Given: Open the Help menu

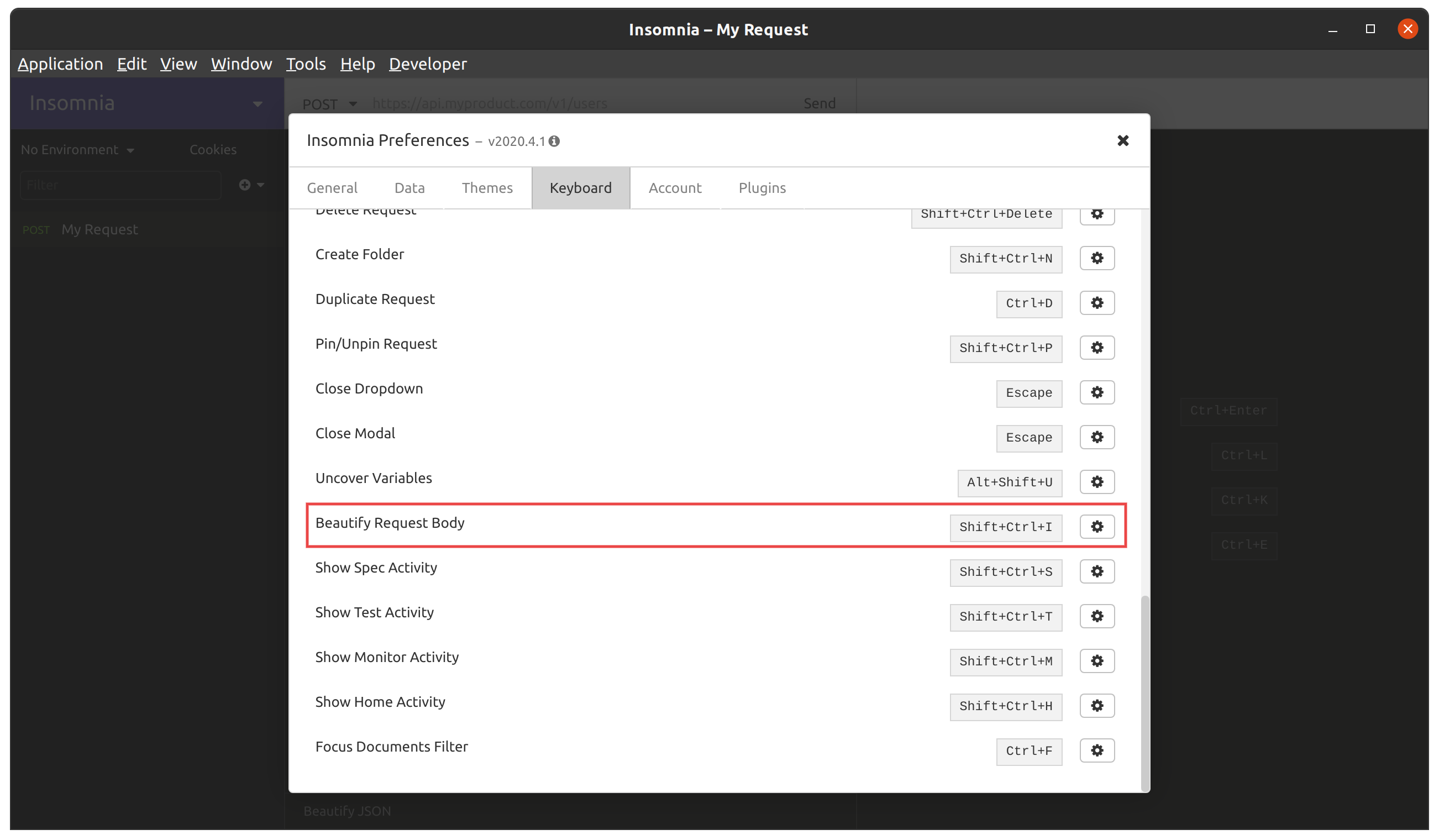Looking at the screenshot, I should tap(358, 64).
